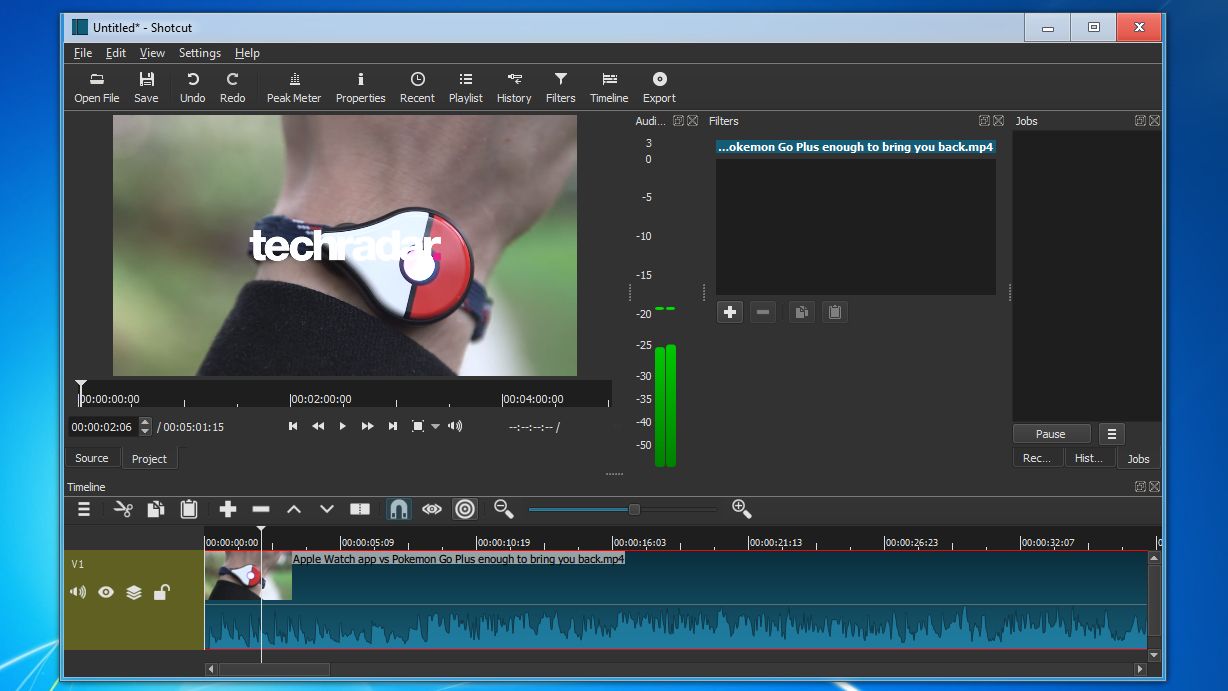Zoom in the timeline with magnifier icon
Viewport: 1228px width, 691px height.
tap(741, 509)
